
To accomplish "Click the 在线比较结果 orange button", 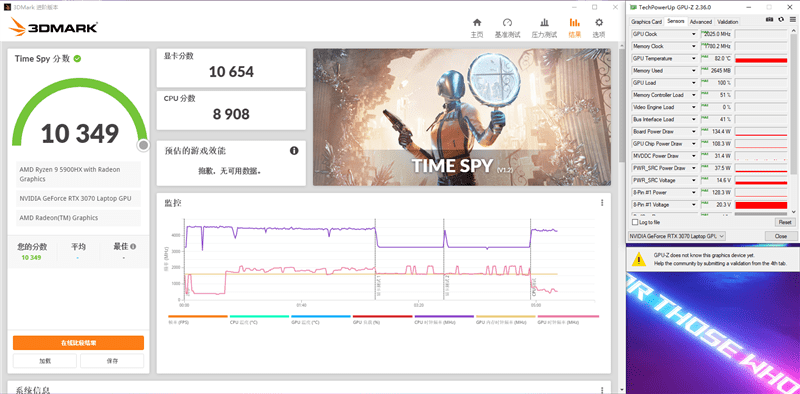I will point(79,343).
